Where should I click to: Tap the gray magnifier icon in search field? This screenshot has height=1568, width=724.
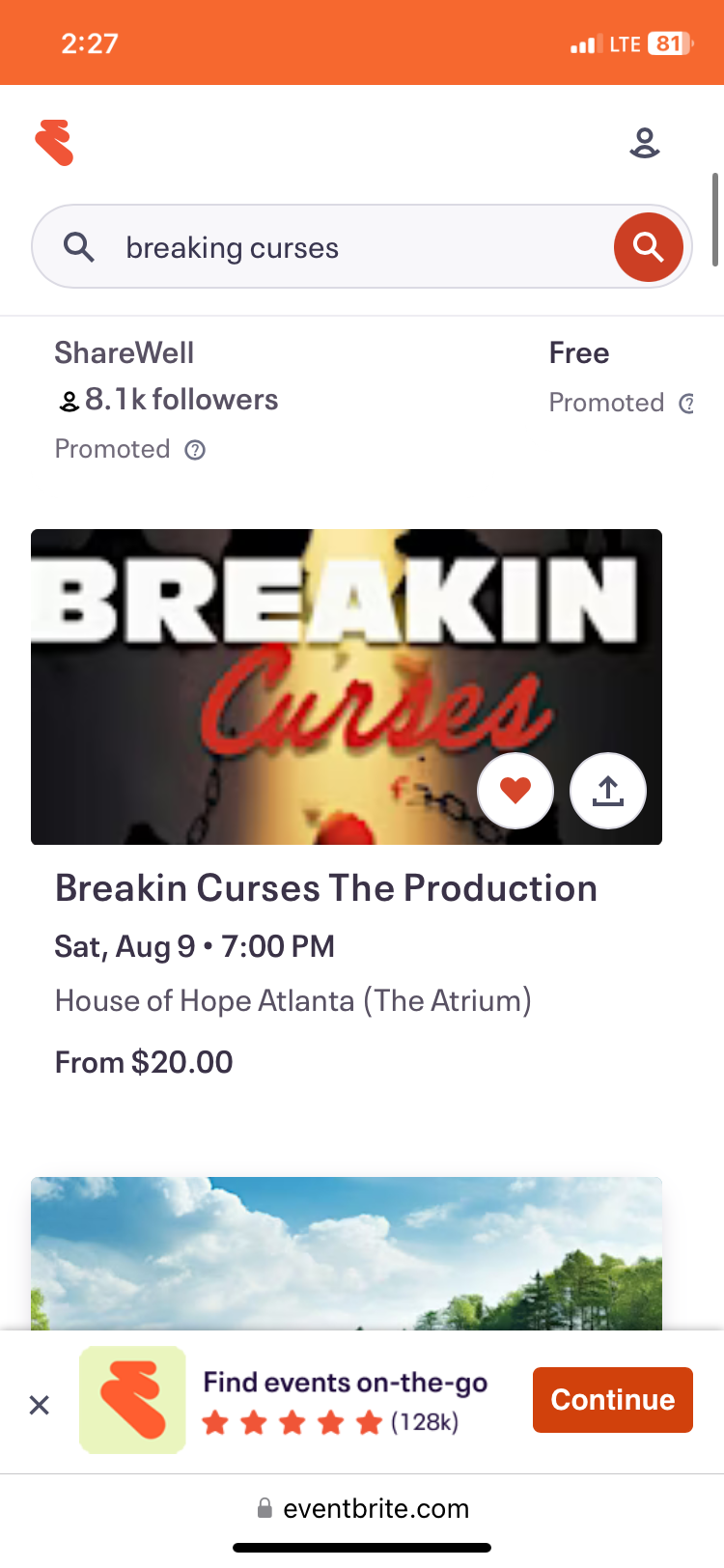(x=79, y=247)
